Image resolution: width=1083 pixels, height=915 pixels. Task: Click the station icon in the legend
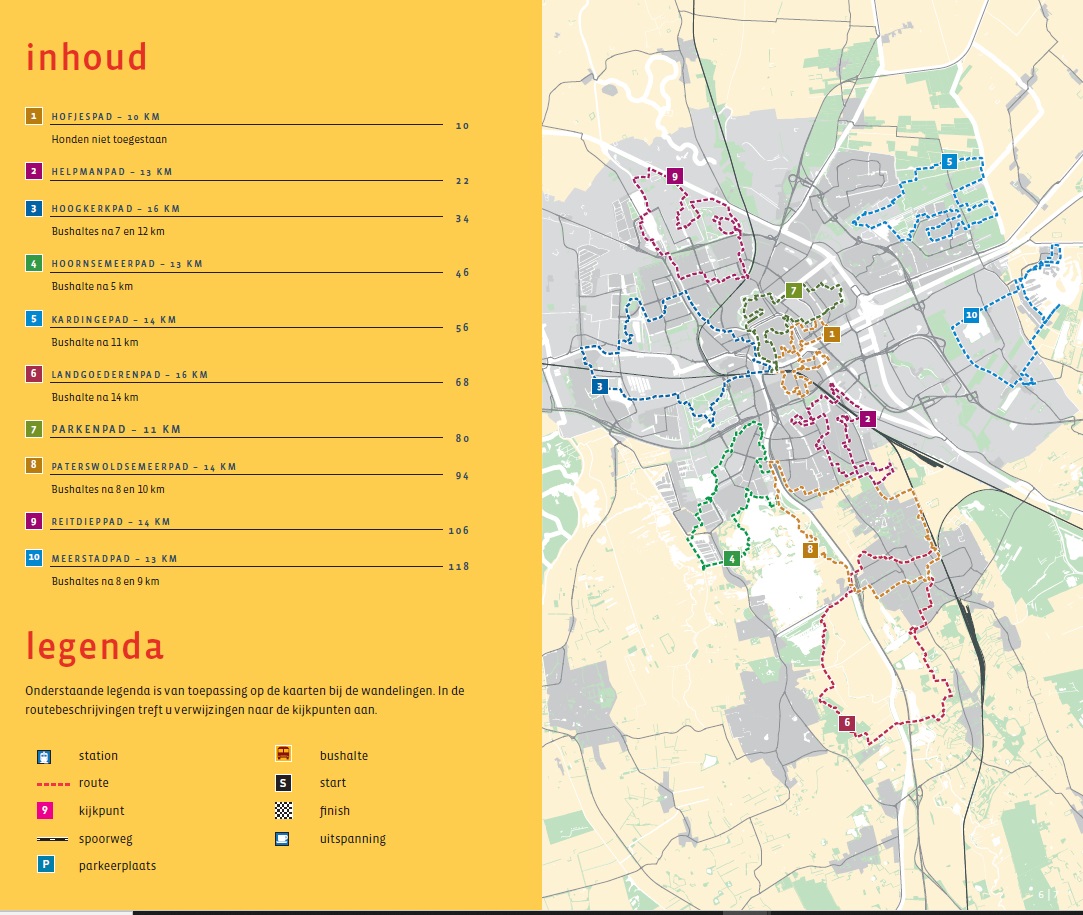tap(44, 756)
